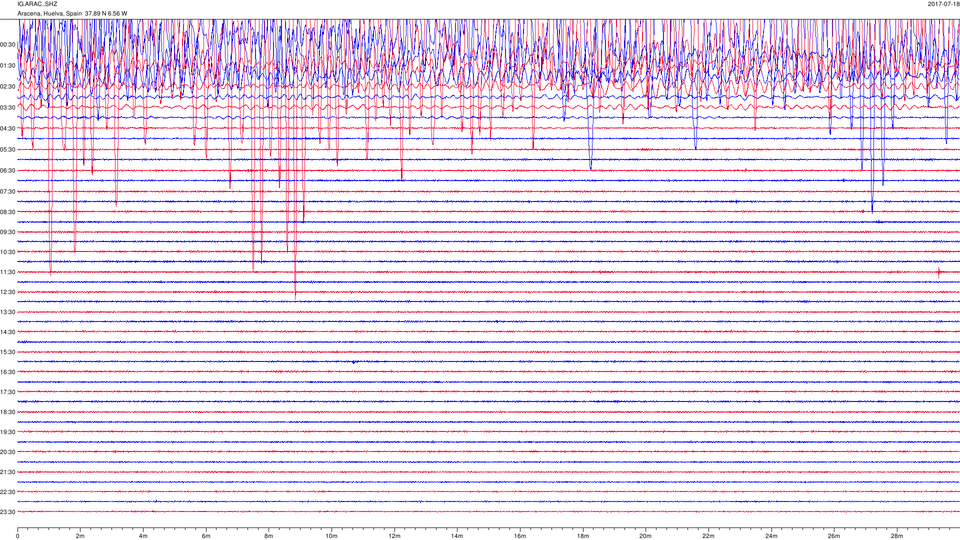Click the 8m axis tick label
The image size is (960, 540).
click(x=269, y=536)
